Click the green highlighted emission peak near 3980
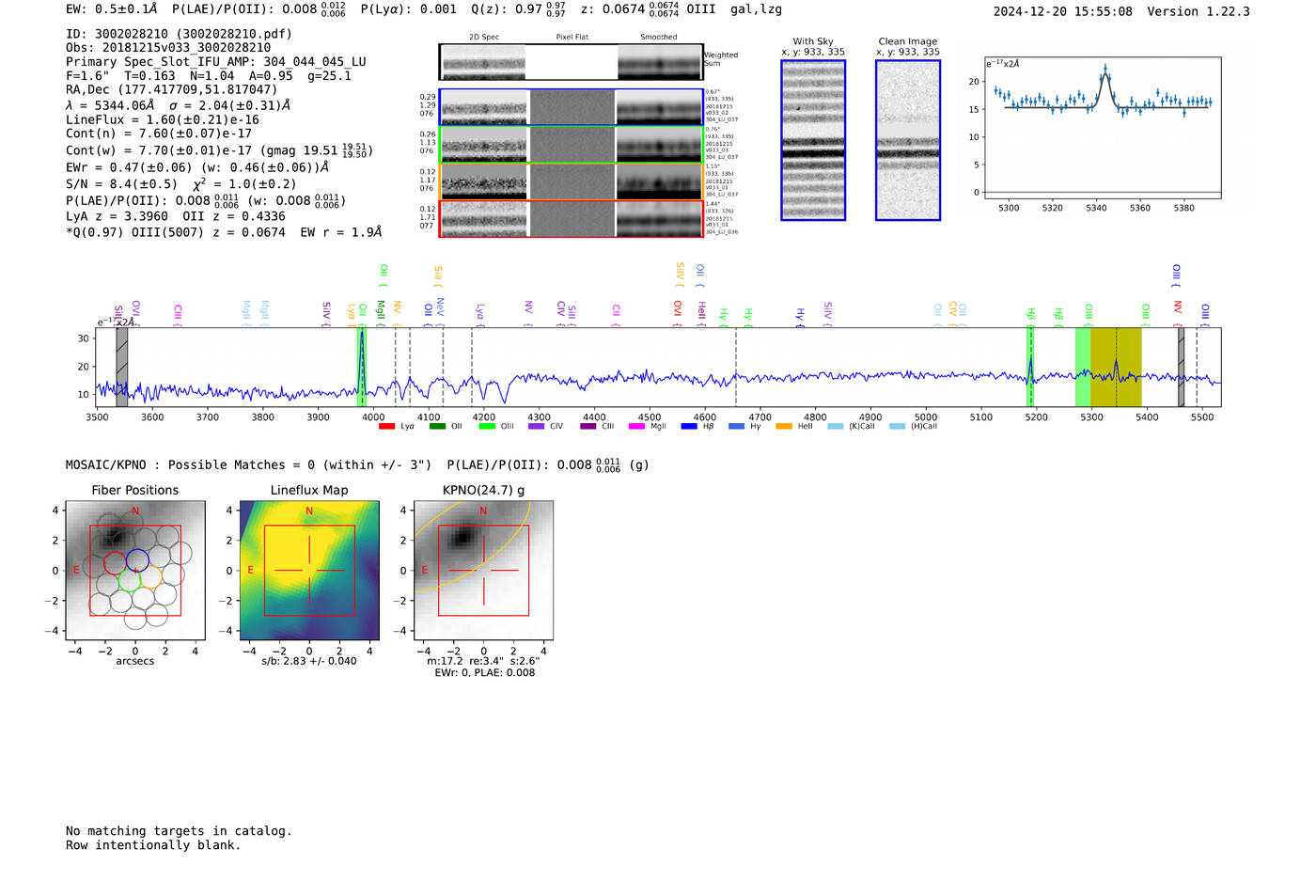The height and width of the screenshot is (896, 1316). click(361, 368)
